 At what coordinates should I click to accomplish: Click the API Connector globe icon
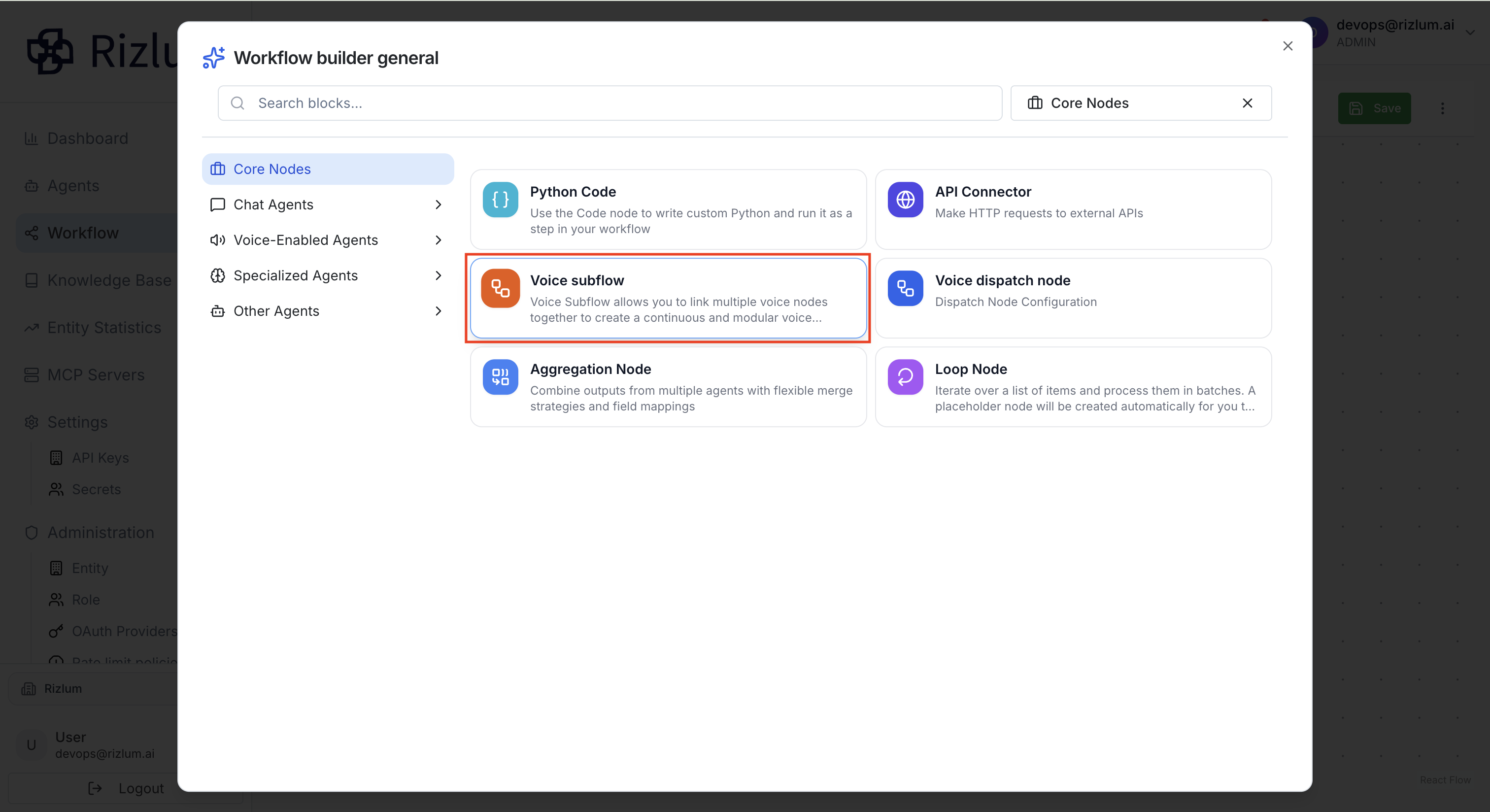905,200
